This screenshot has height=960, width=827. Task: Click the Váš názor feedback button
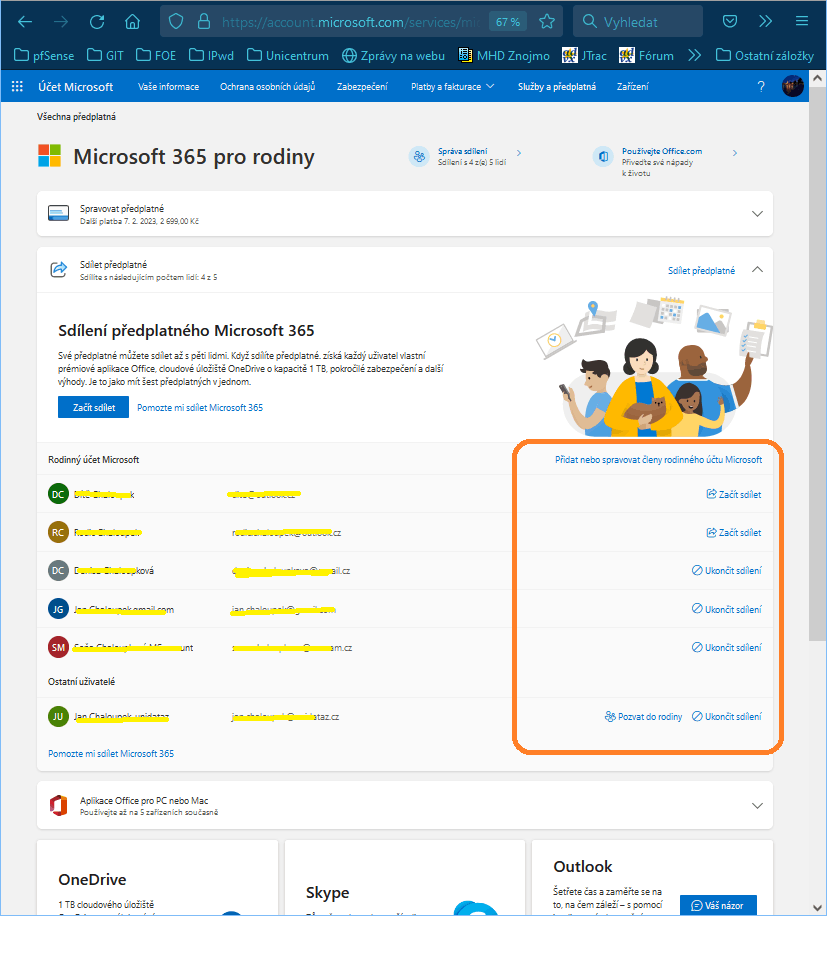click(x=718, y=905)
